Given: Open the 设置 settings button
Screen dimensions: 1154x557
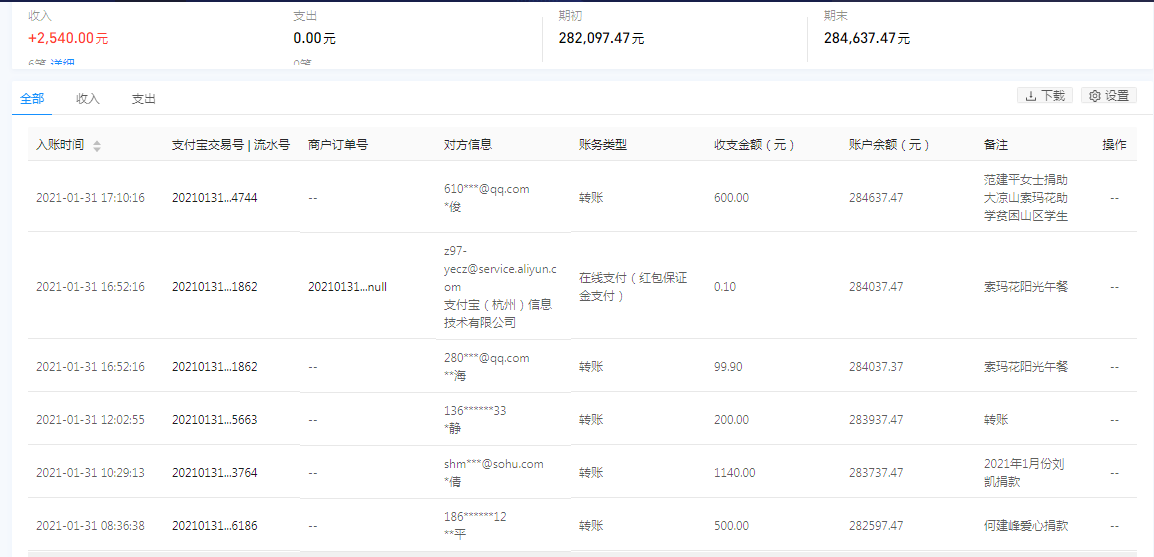Looking at the screenshot, I should click(x=1109, y=96).
